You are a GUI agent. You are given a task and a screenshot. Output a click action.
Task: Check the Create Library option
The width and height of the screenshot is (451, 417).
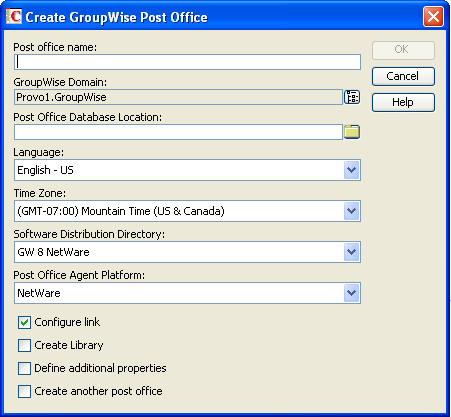(24, 345)
